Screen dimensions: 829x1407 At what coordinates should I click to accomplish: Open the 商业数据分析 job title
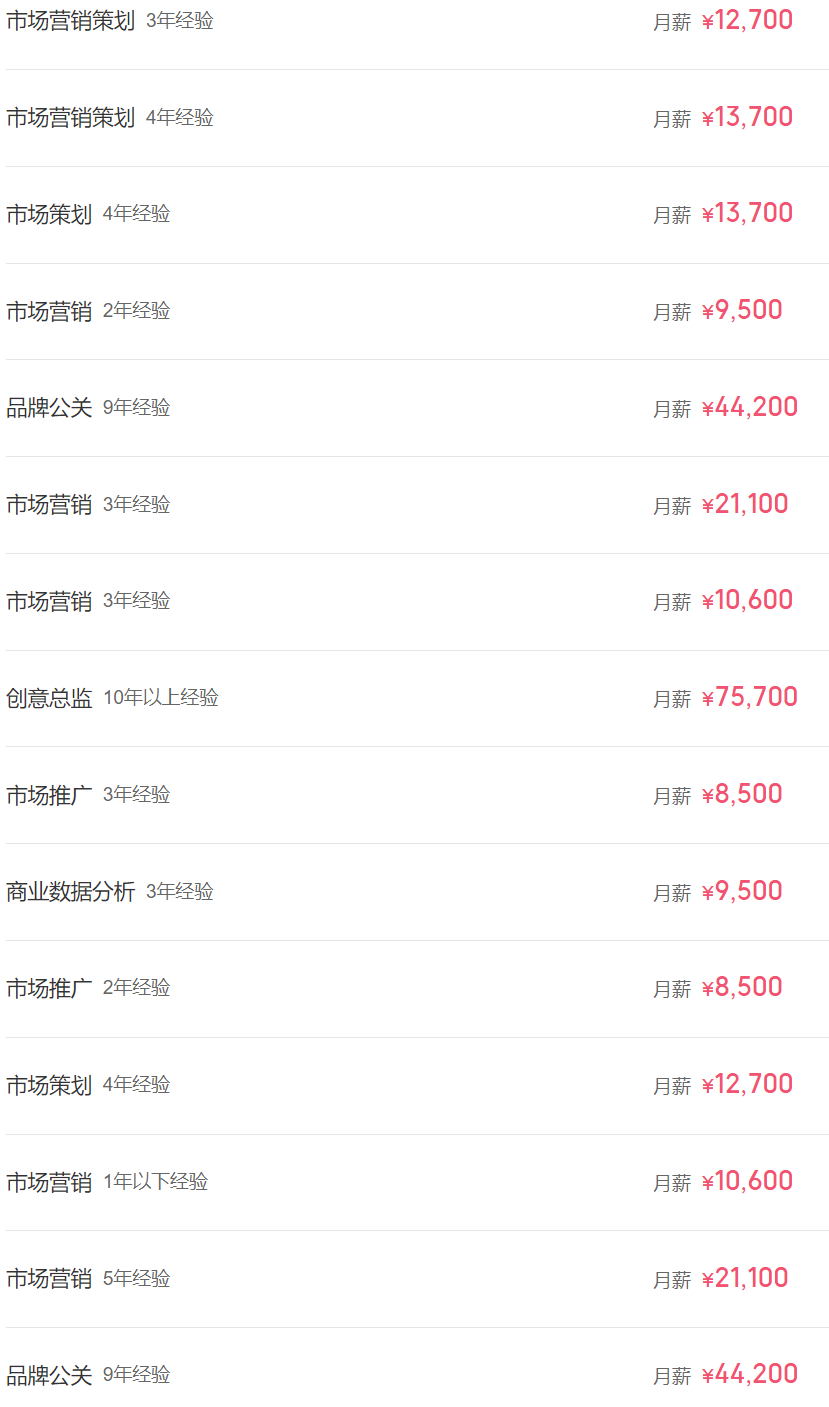click(70, 892)
